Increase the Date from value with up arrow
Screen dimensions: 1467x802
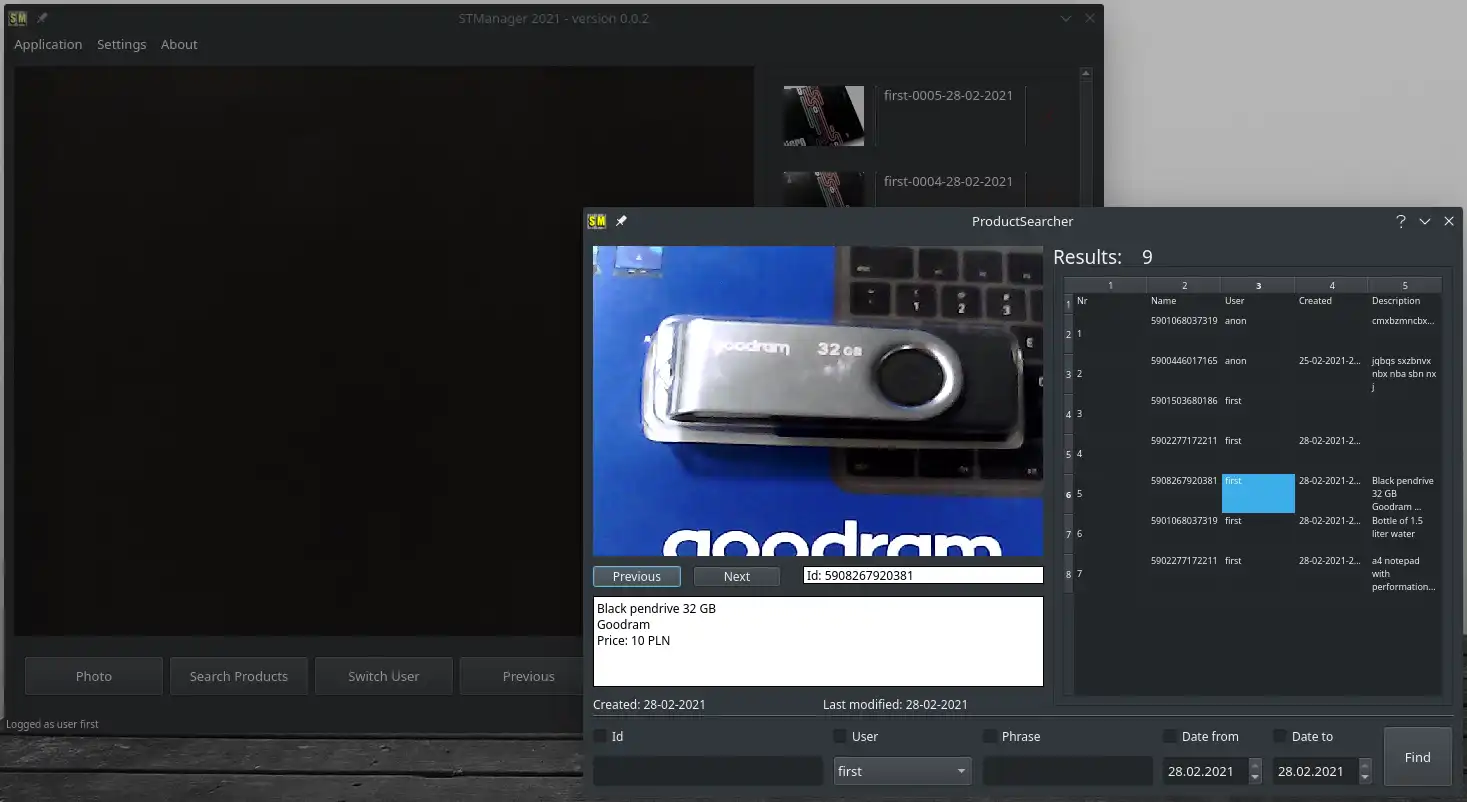[x=1255, y=765]
